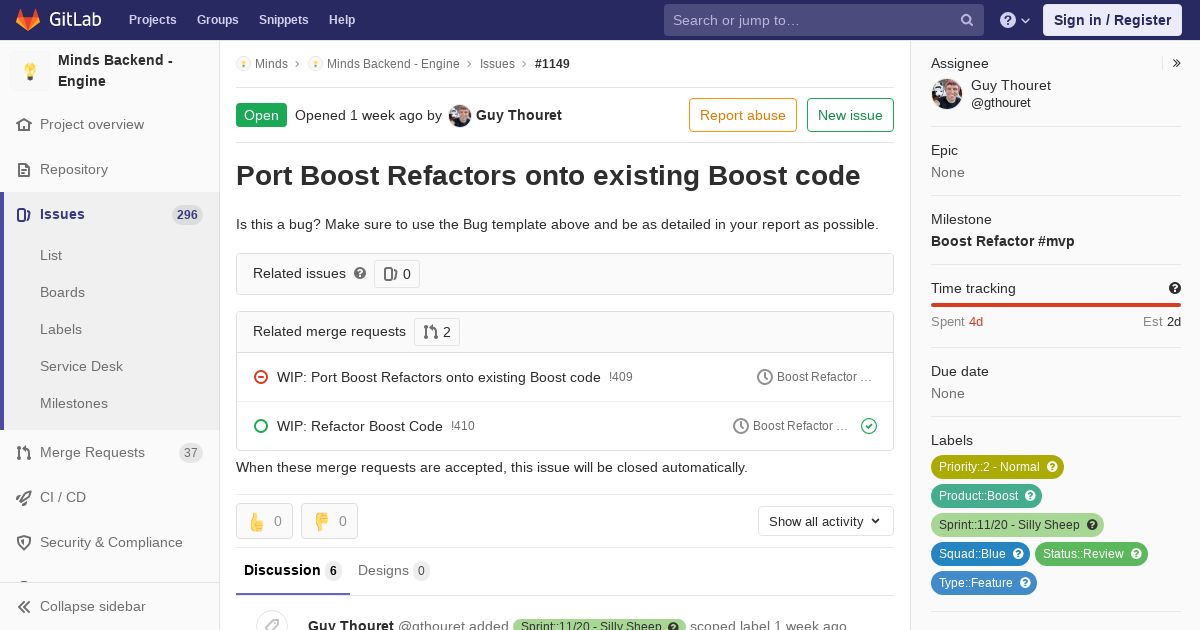Click closed status icon of merge request !409
The width and height of the screenshot is (1200, 630).
261,377
